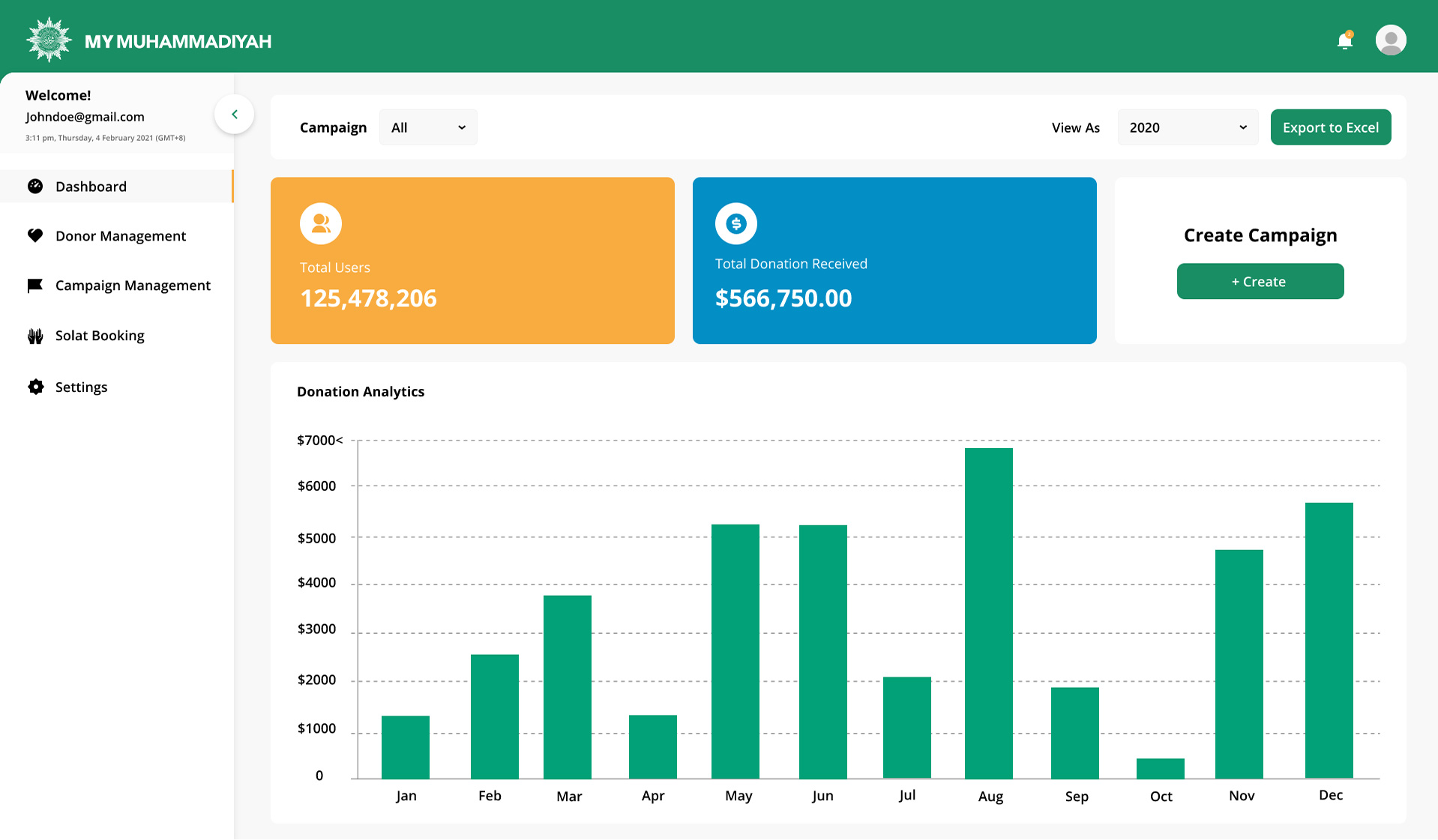1438x840 pixels.
Task: Click the 'Dec' month label
Action: tap(1331, 795)
